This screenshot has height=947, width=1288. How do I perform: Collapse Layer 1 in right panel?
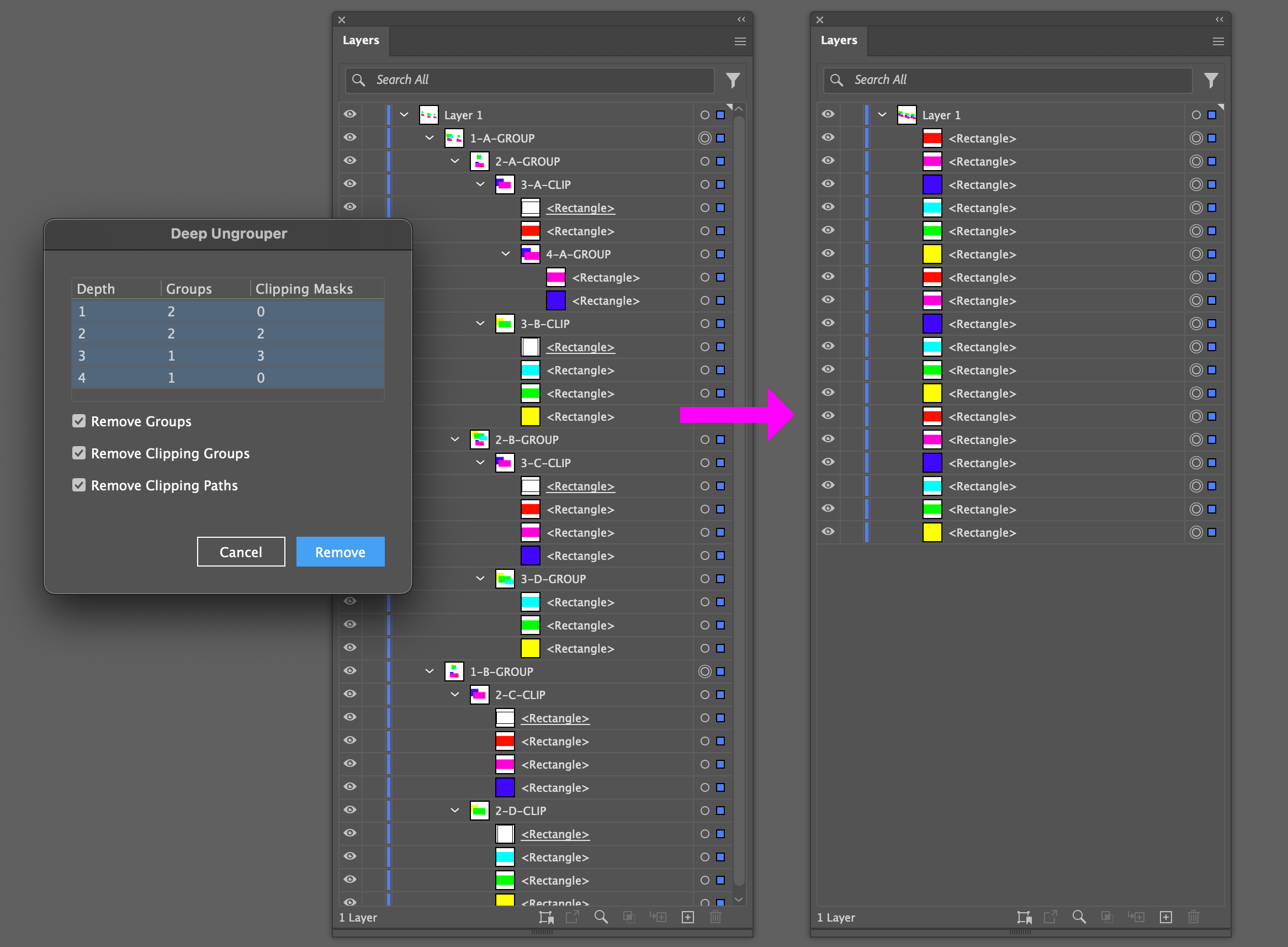[881, 115]
